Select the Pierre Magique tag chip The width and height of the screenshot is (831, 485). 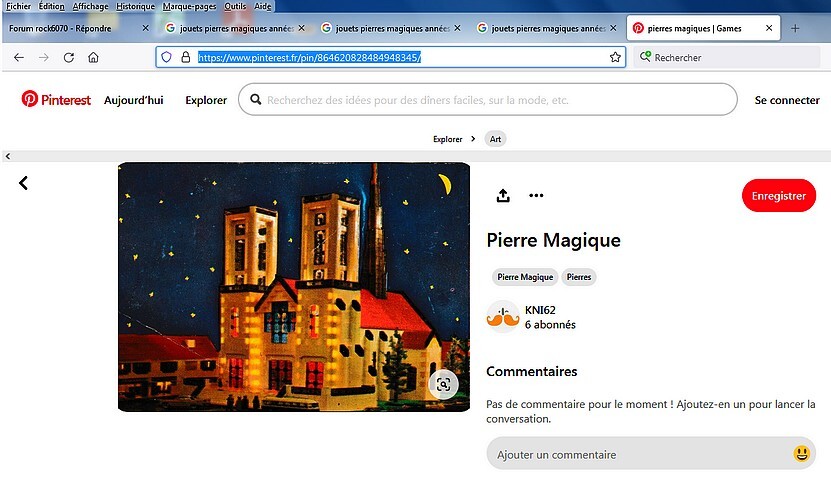(525, 277)
